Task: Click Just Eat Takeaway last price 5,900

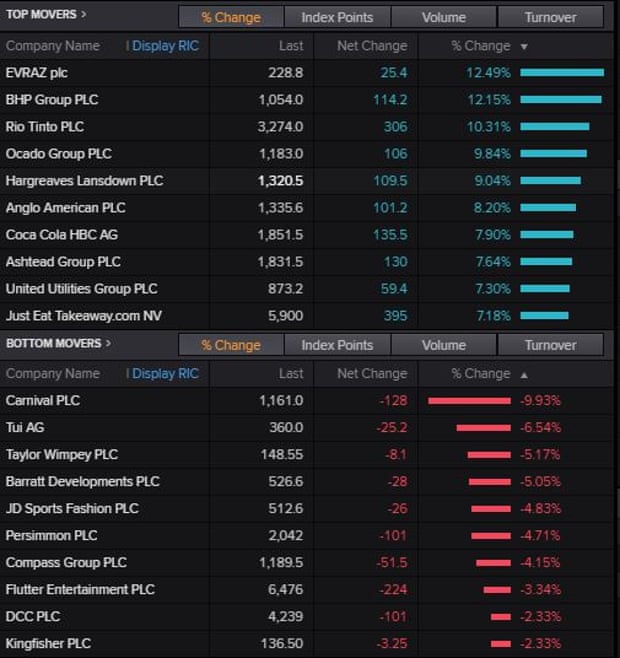Action: point(285,316)
